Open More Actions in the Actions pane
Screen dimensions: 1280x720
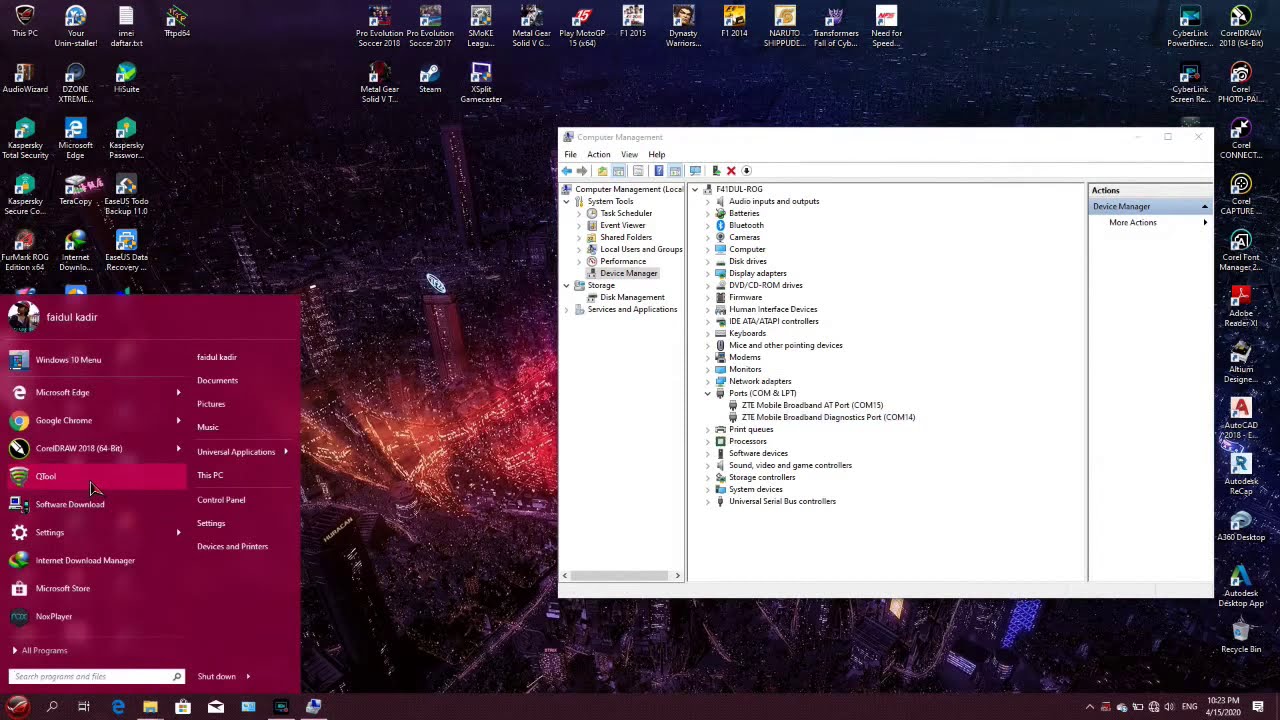pyautogui.click(x=1150, y=222)
